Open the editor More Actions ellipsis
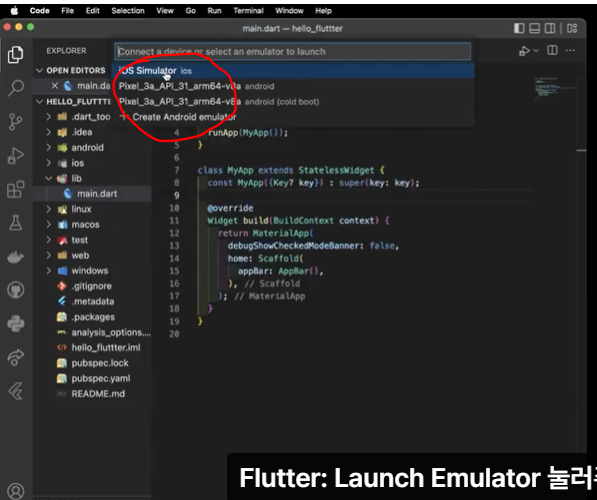The height and width of the screenshot is (500, 597). (570, 50)
